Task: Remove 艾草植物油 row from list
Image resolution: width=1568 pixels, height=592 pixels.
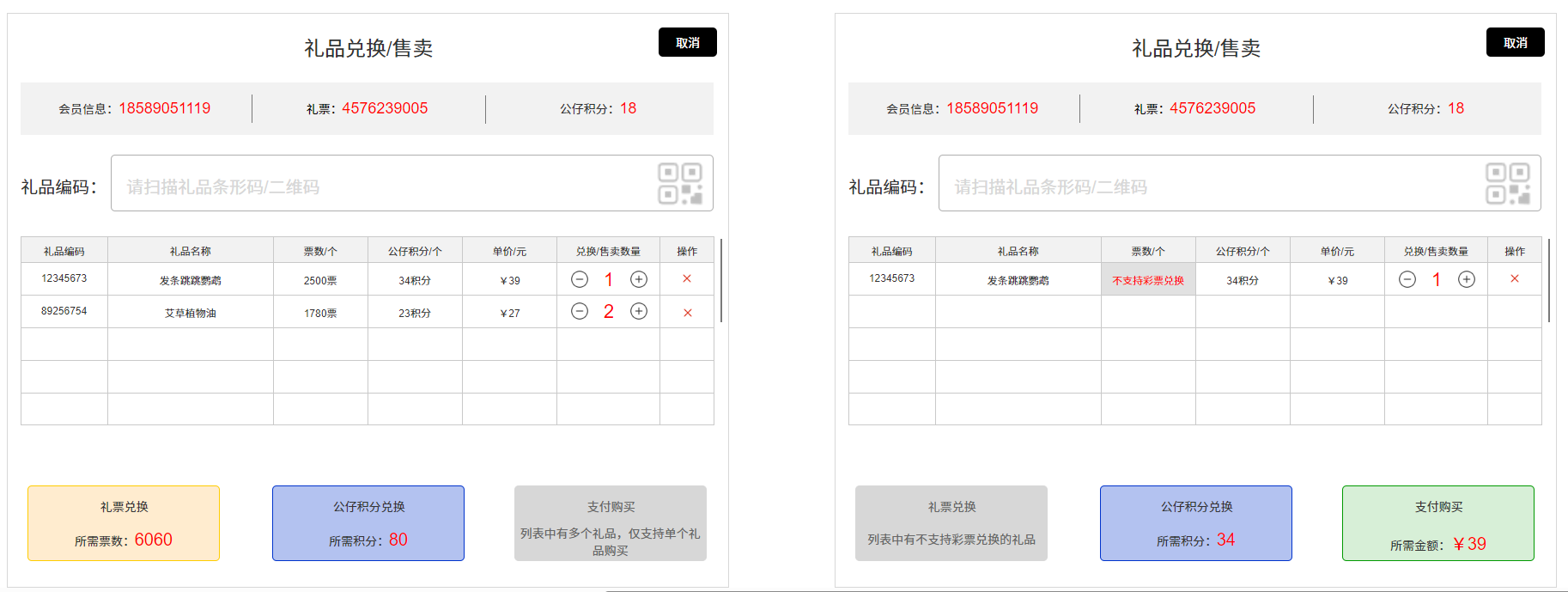Action: [x=687, y=313]
